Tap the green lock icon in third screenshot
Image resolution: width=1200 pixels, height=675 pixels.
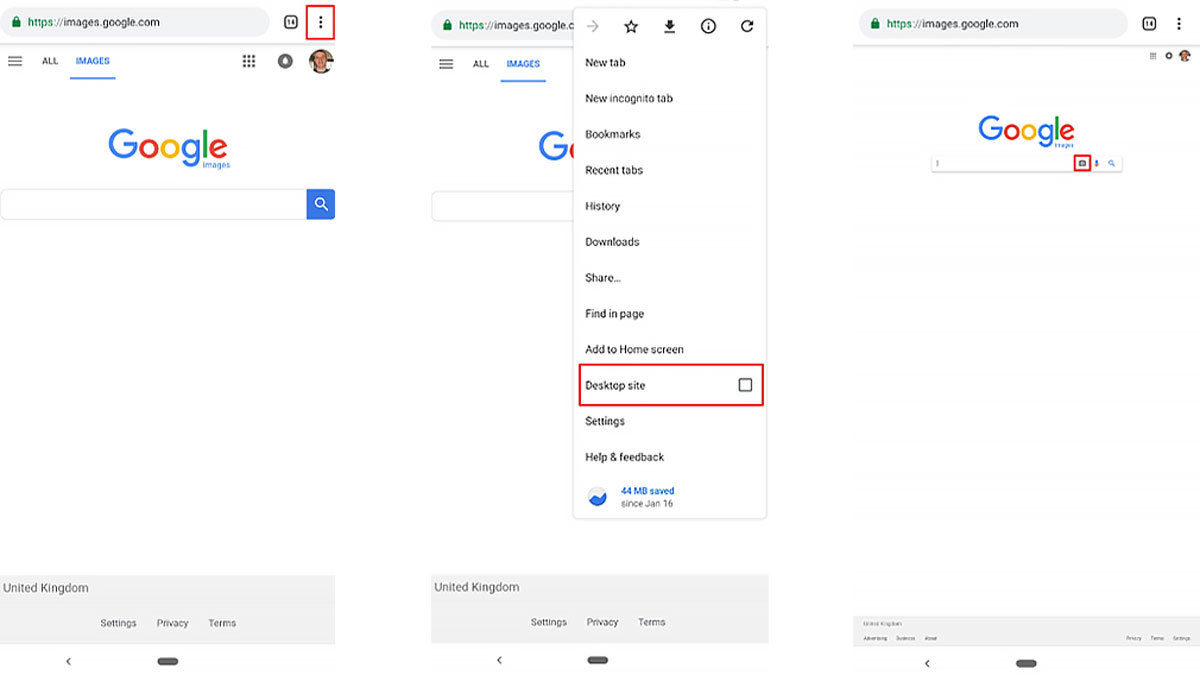876,24
